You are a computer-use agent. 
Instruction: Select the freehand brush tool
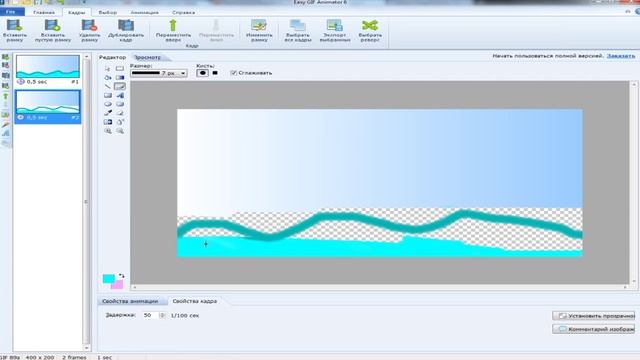[x=120, y=87]
